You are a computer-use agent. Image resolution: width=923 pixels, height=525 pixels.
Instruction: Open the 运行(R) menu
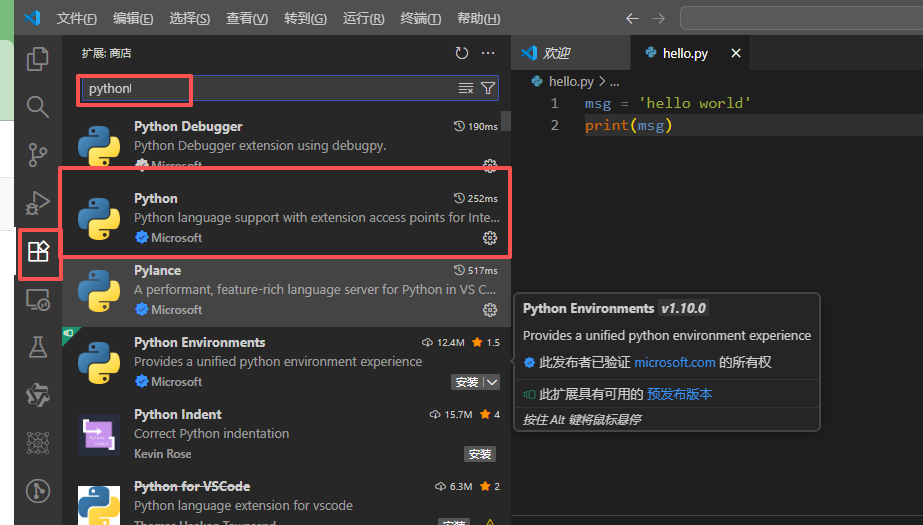pyautogui.click(x=364, y=18)
